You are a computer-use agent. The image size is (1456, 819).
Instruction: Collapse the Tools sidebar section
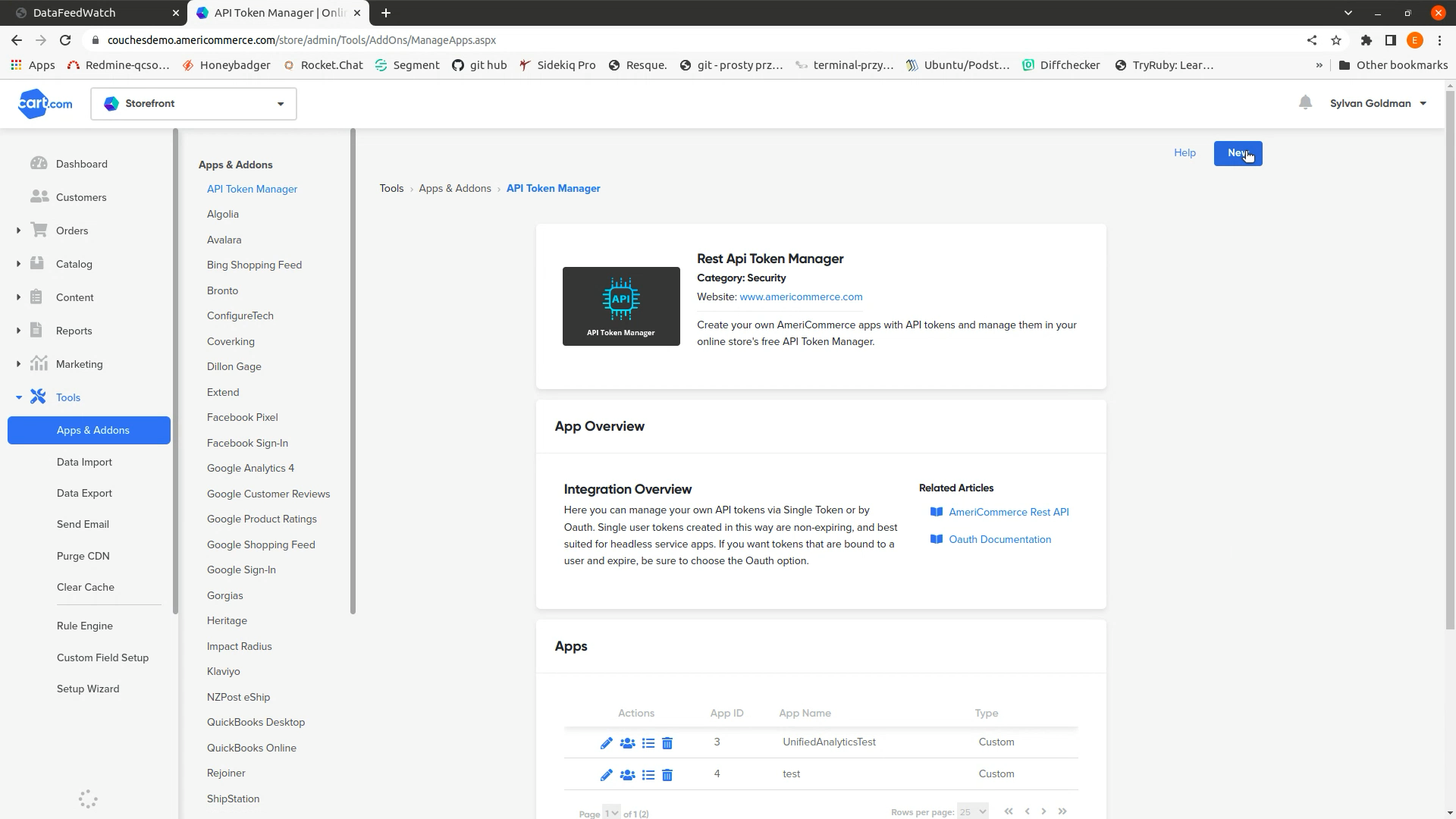18,397
